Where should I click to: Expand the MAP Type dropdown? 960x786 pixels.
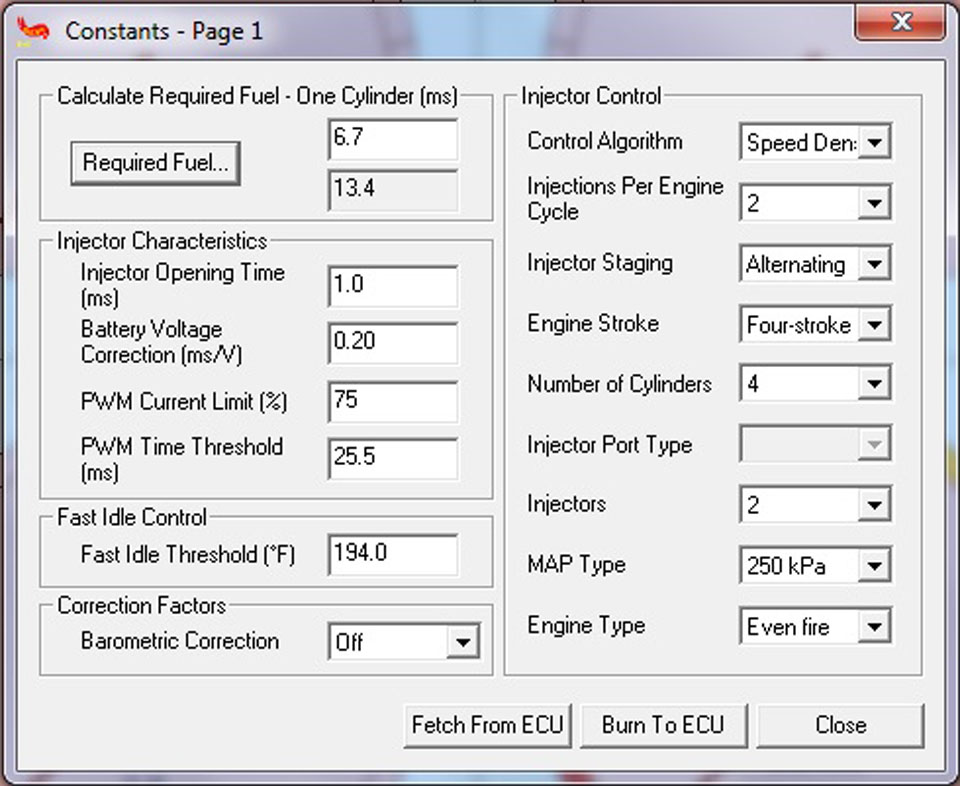tap(874, 567)
